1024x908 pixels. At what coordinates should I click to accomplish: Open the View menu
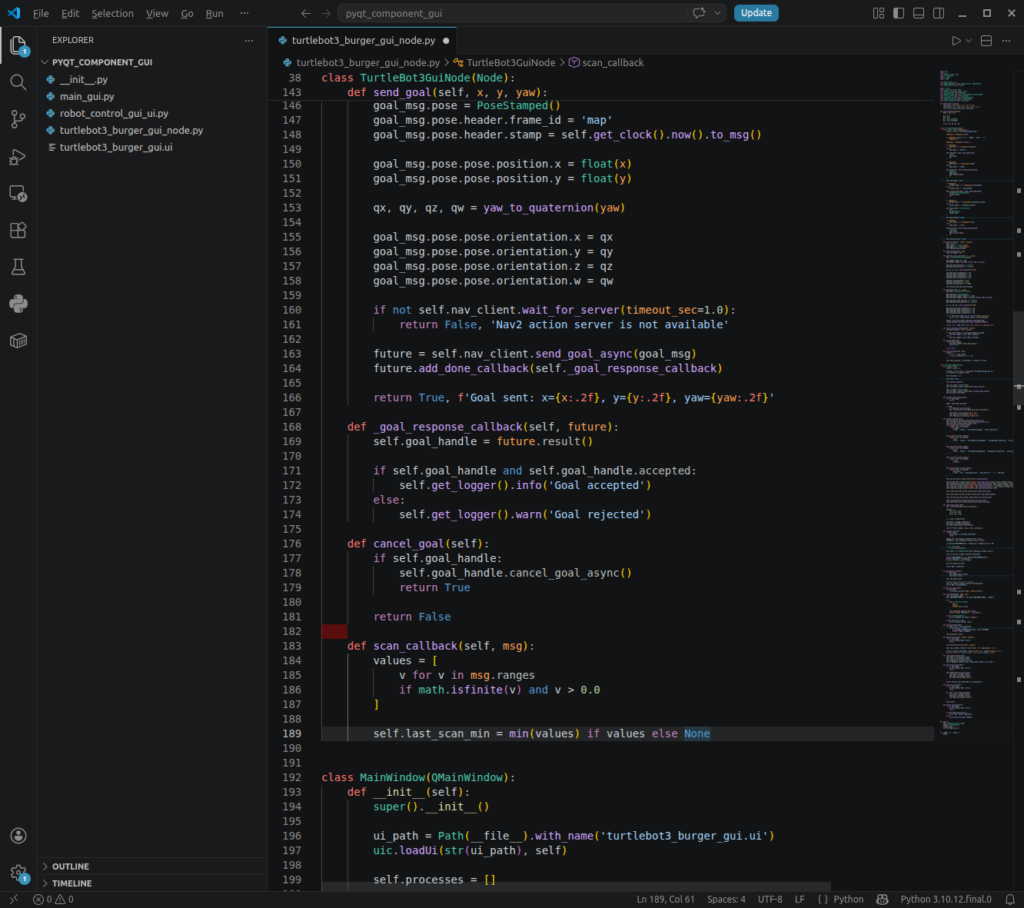pos(157,13)
